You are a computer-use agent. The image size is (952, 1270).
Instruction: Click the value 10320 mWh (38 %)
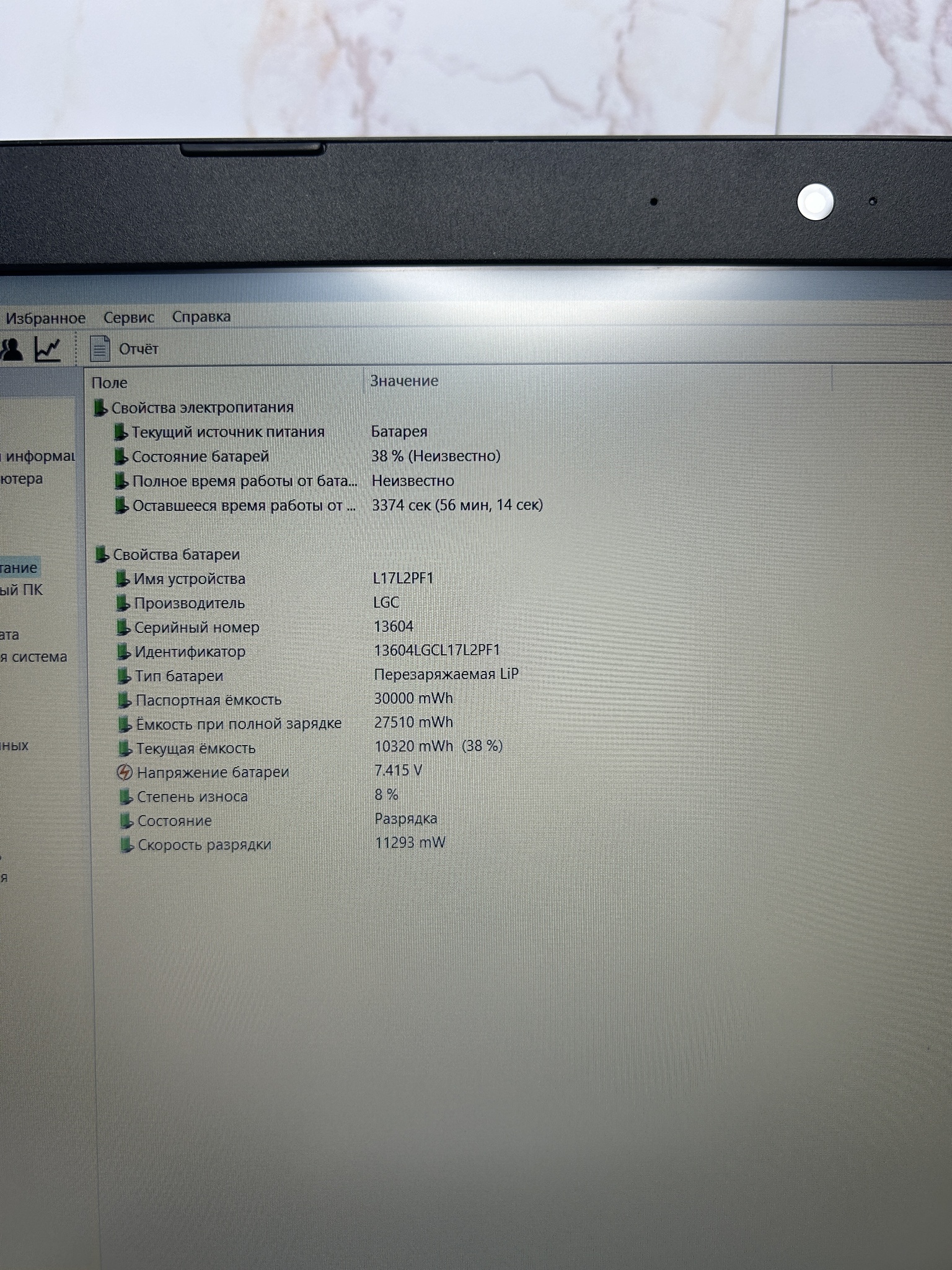click(439, 746)
